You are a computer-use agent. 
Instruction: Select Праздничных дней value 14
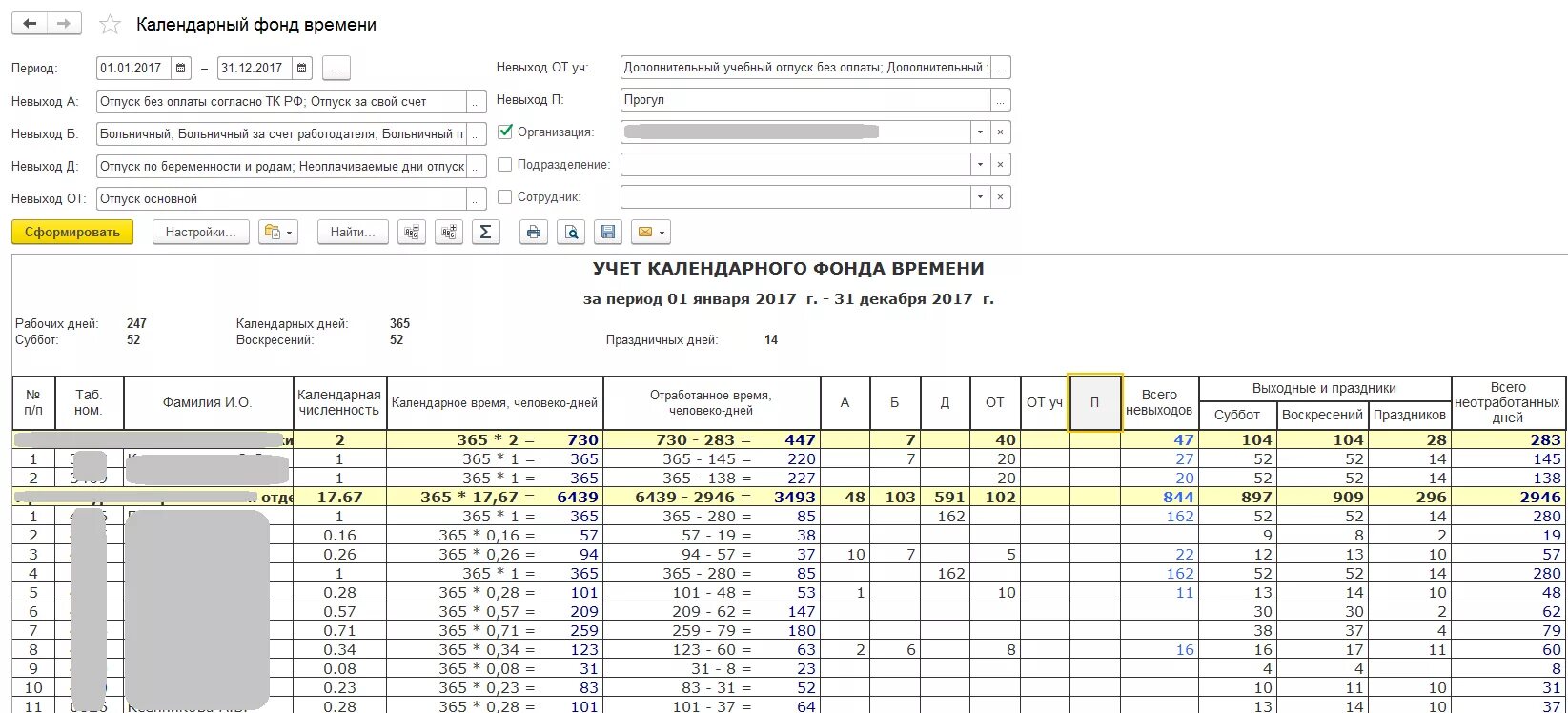(x=771, y=339)
